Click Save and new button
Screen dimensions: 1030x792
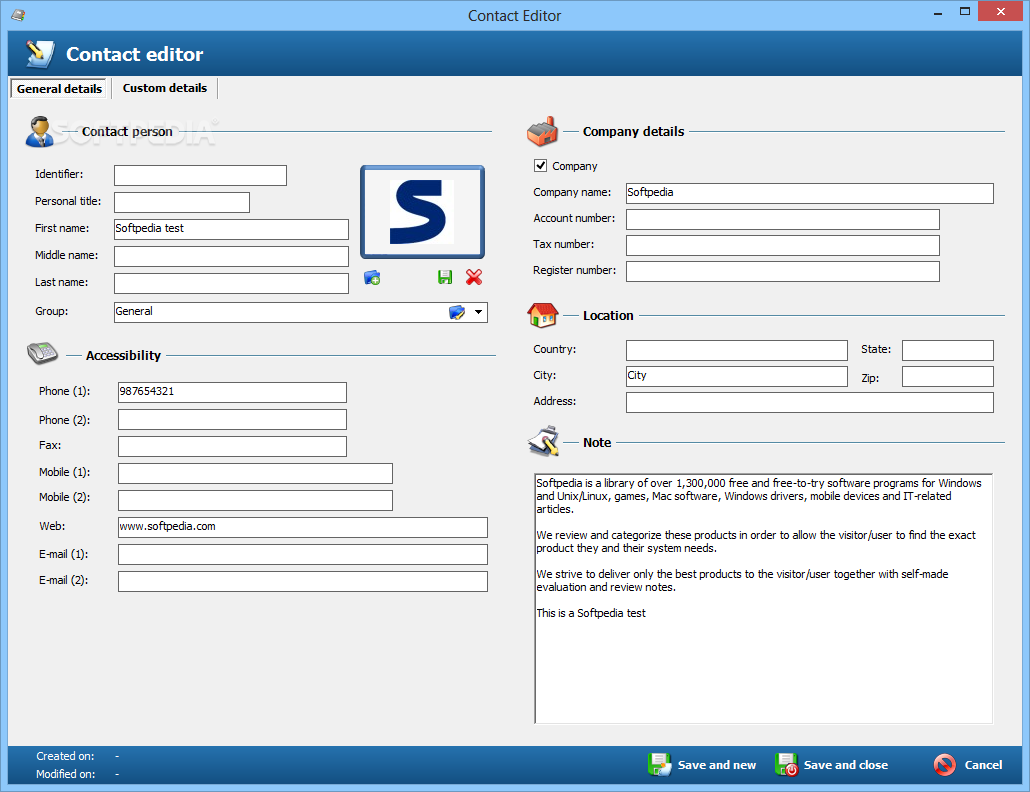click(702, 765)
